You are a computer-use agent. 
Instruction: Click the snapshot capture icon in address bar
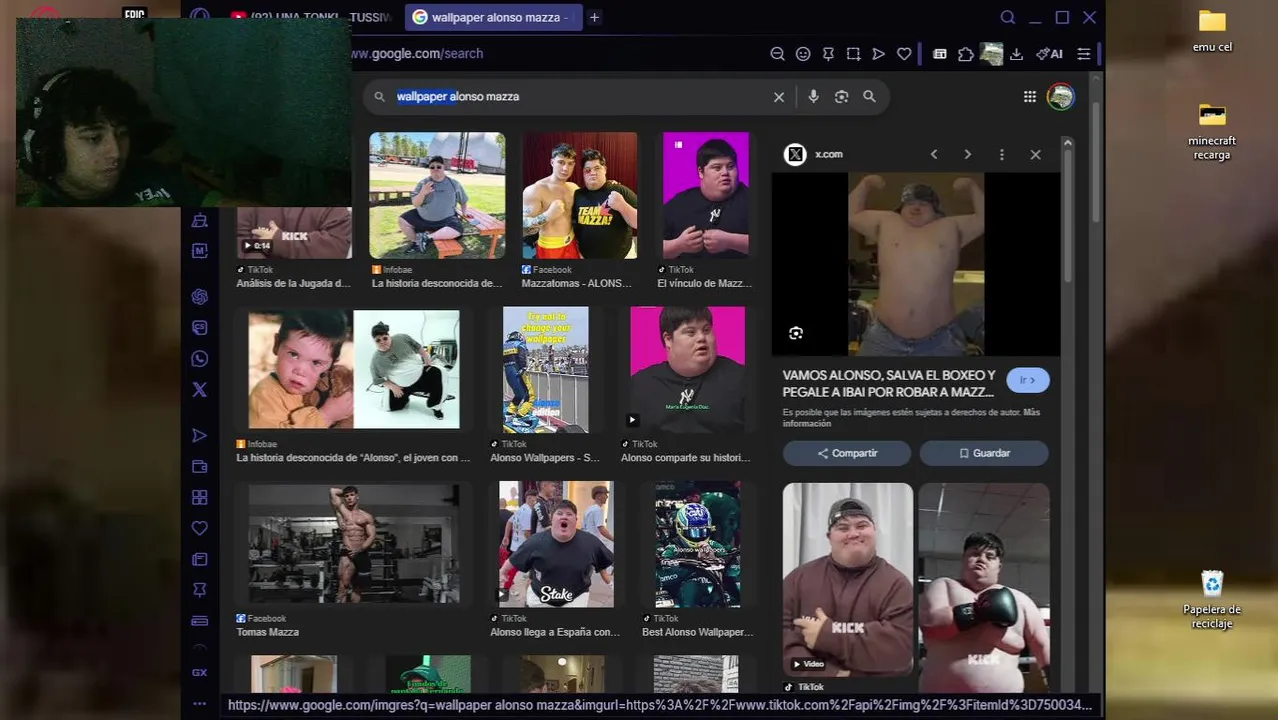click(x=853, y=54)
